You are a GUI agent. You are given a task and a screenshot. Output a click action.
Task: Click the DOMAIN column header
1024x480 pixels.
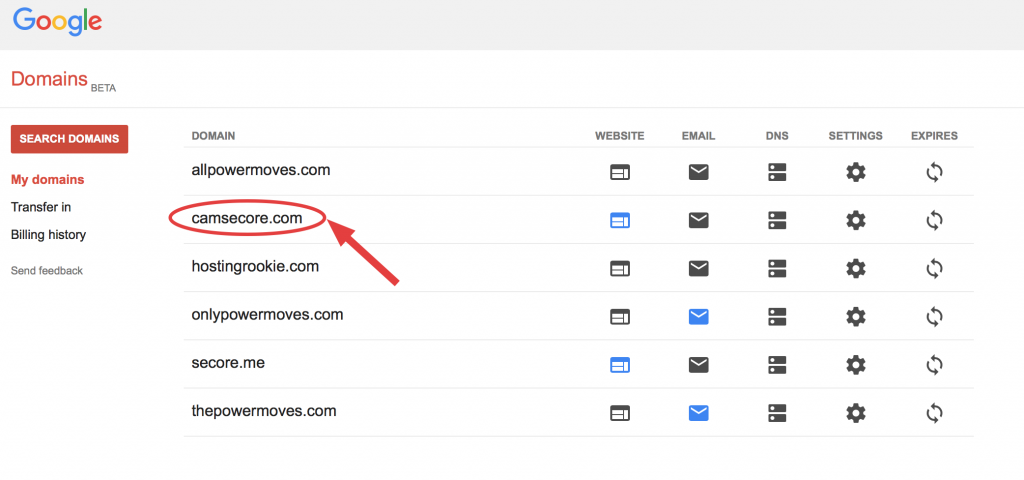click(214, 136)
